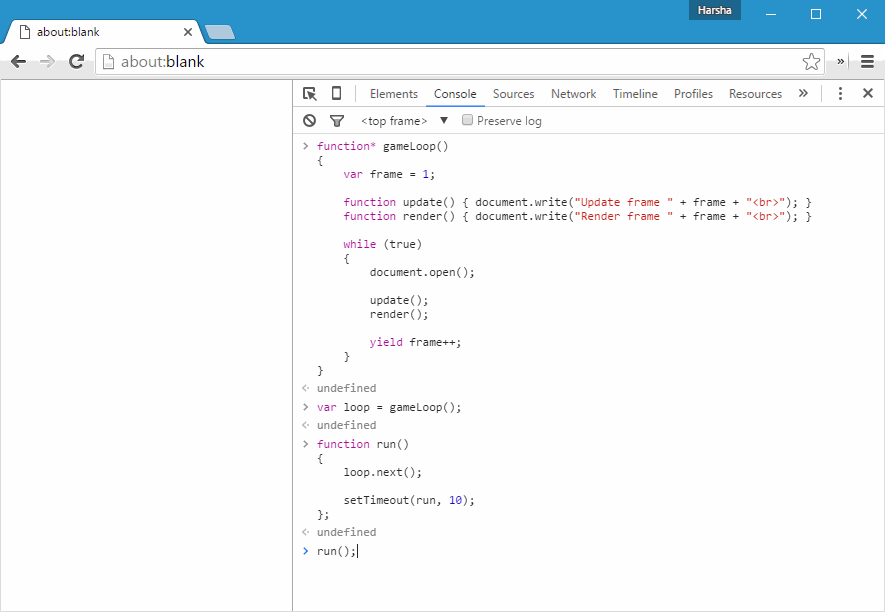Minimize the Chrome window

[771, 14]
